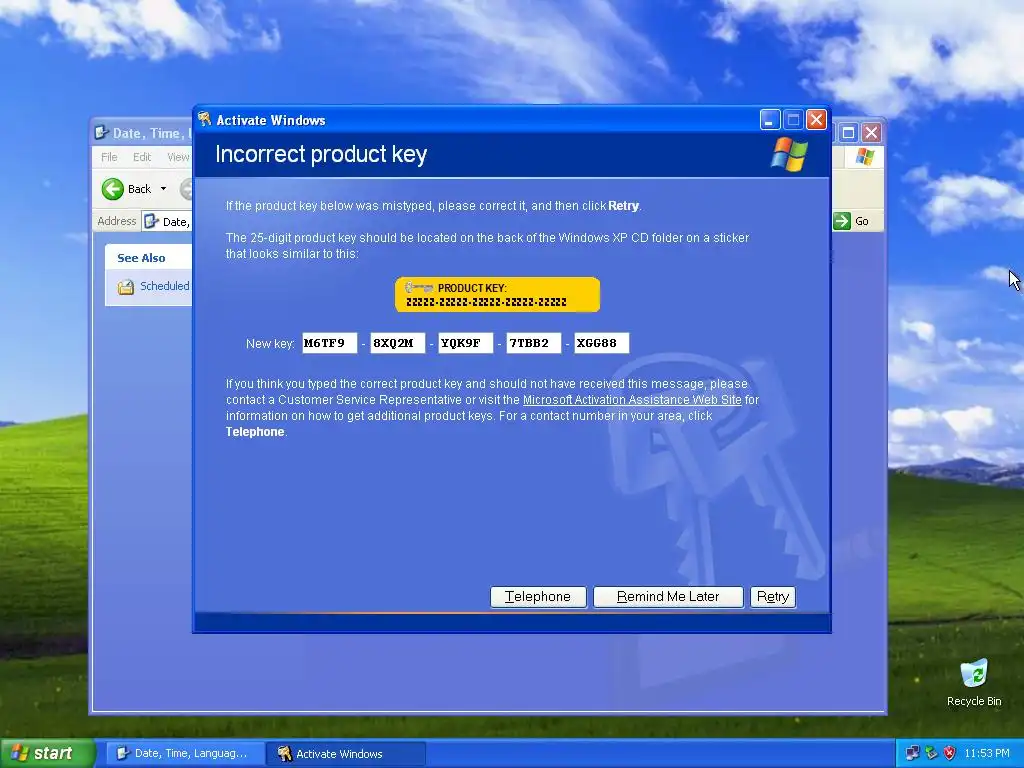Click the Windows flag throbber in Date, Time window
Image resolution: width=1024 pixels, height=768 pixels.
[865, 157]
